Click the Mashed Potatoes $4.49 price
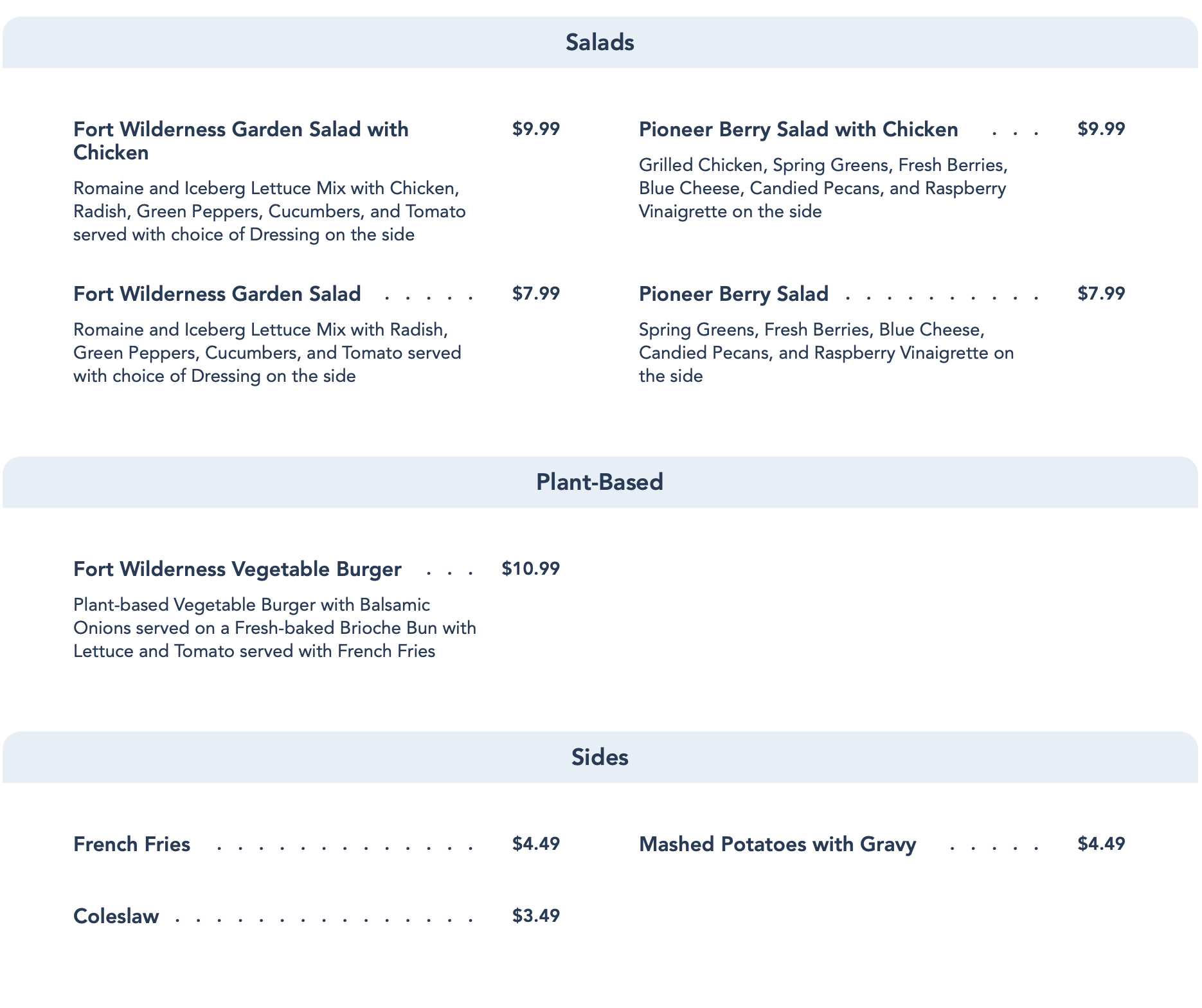Screen dimensions: 1202x1008 pyautogui.click(x=1101, y=844)
